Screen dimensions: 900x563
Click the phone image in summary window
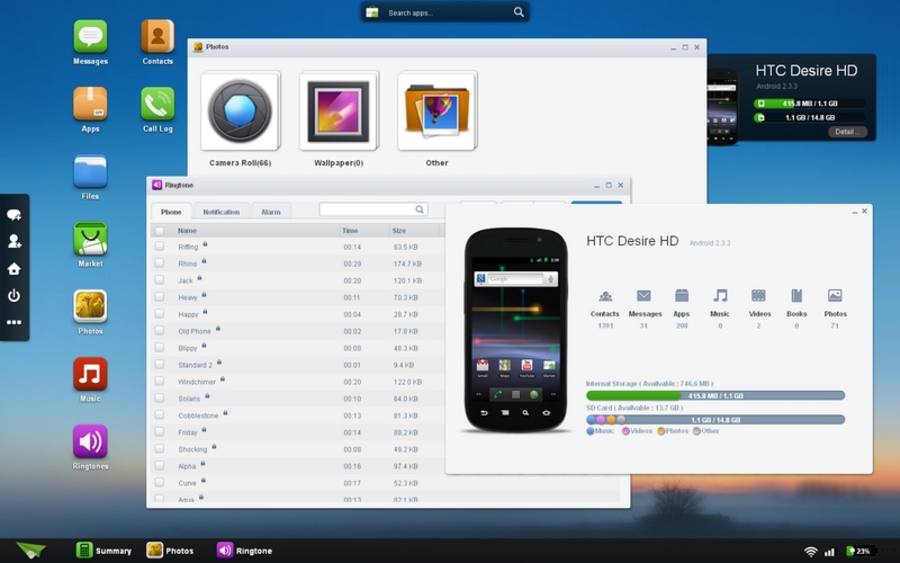point(516,330)
